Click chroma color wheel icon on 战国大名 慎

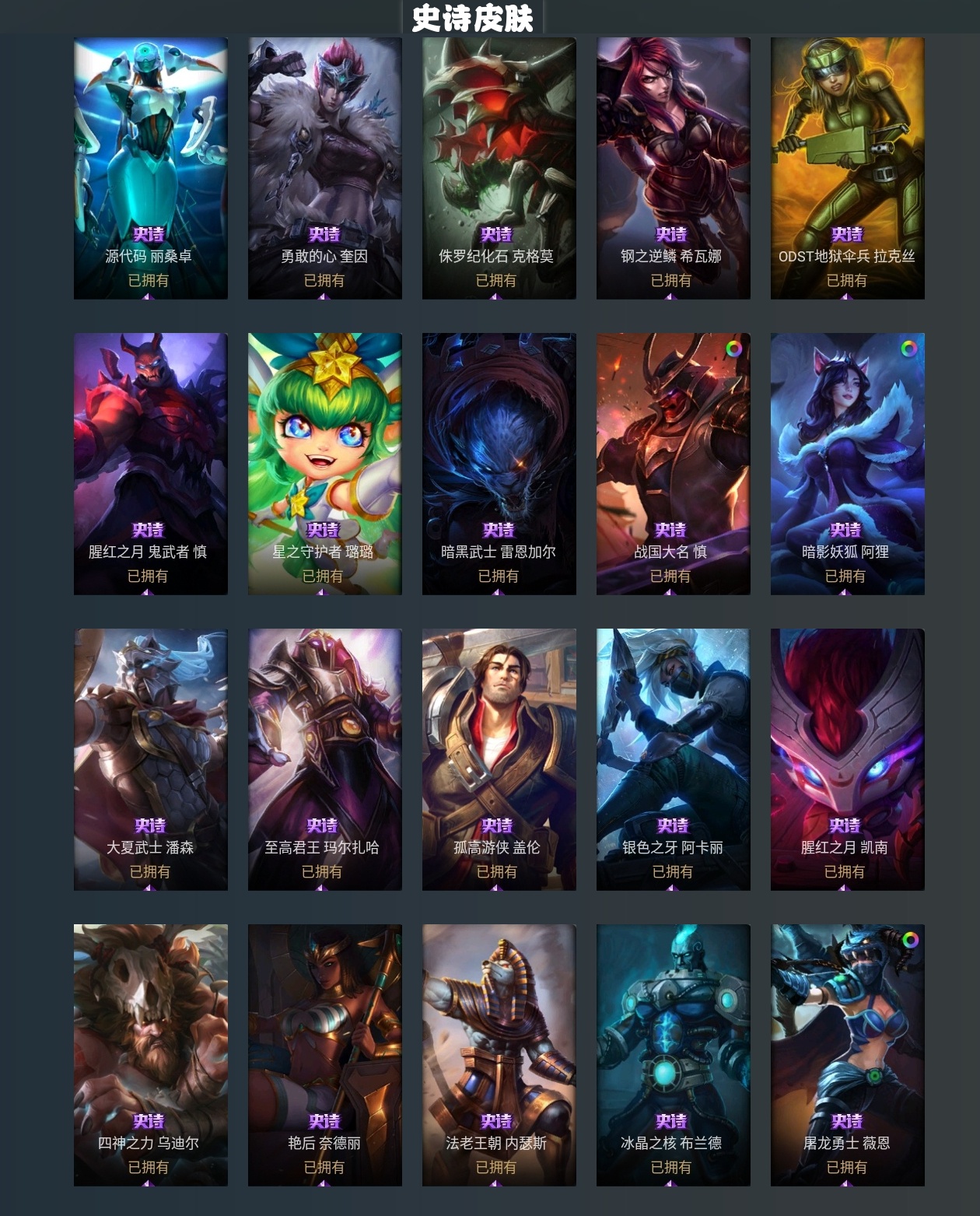tap(733, 349)
